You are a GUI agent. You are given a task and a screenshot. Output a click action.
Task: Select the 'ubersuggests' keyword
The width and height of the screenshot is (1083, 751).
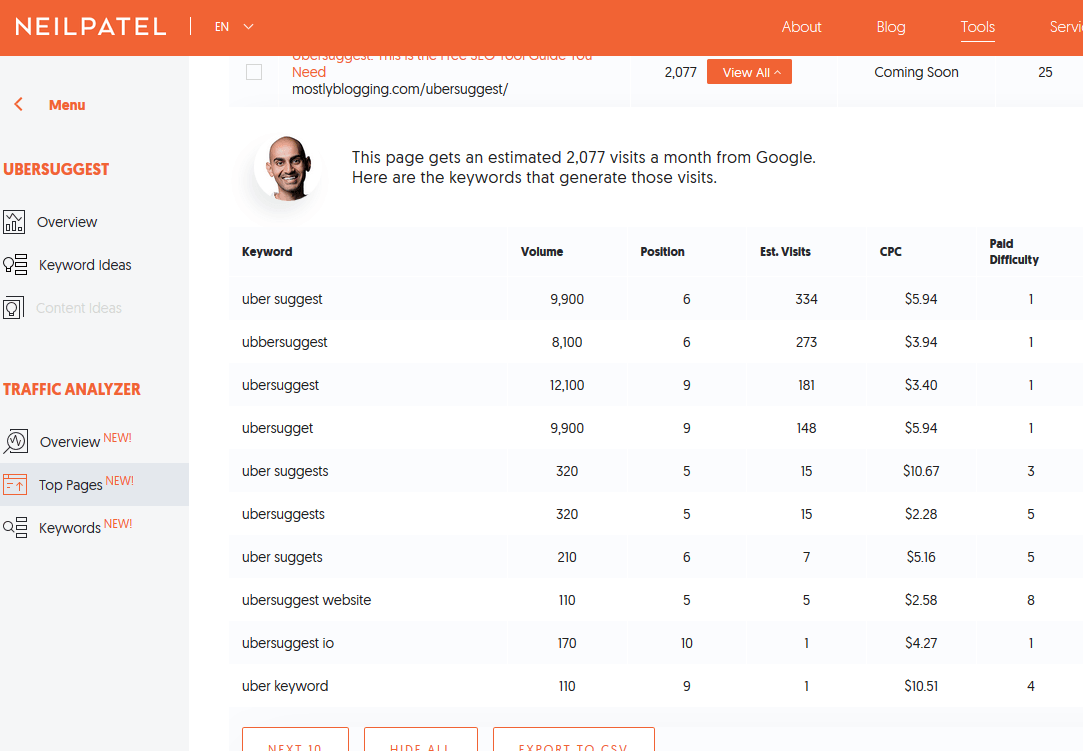[x=283, y=514]
